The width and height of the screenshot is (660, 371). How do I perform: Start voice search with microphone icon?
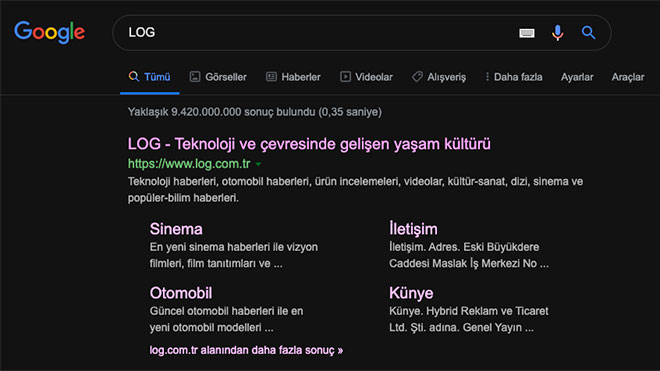coord(557,33)
